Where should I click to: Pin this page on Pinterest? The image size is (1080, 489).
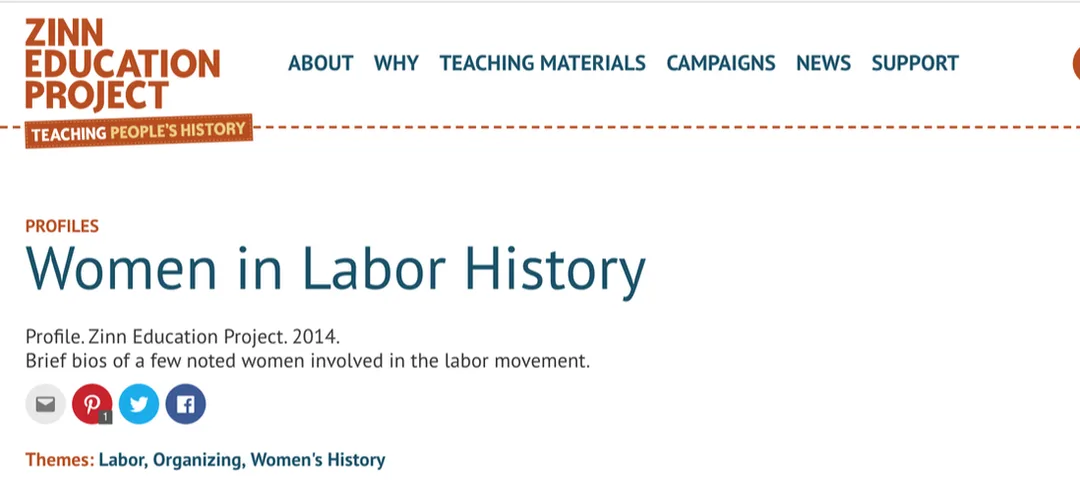(x=92, y=404)
